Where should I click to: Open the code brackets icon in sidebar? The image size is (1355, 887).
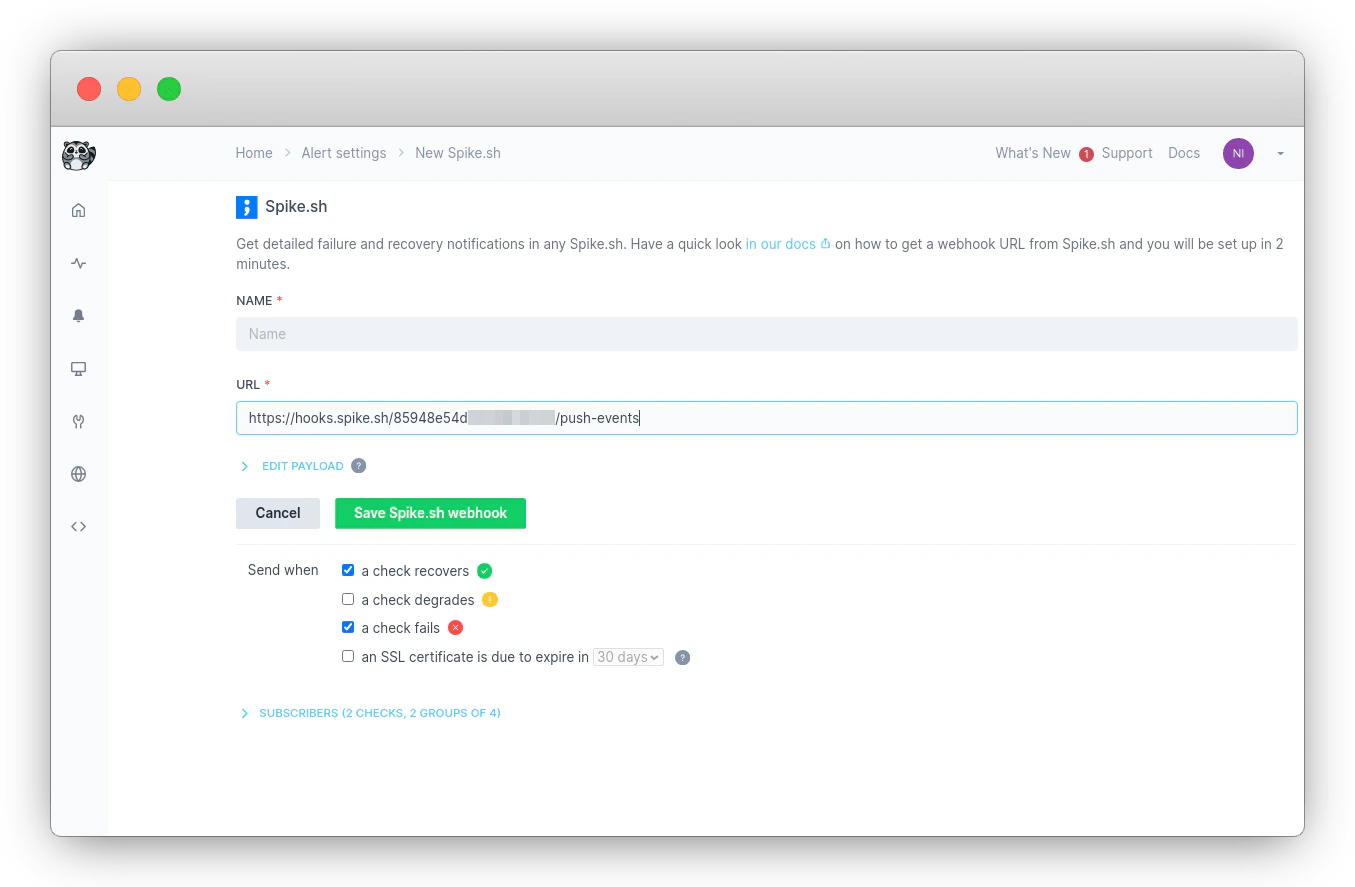pos(78,527)
